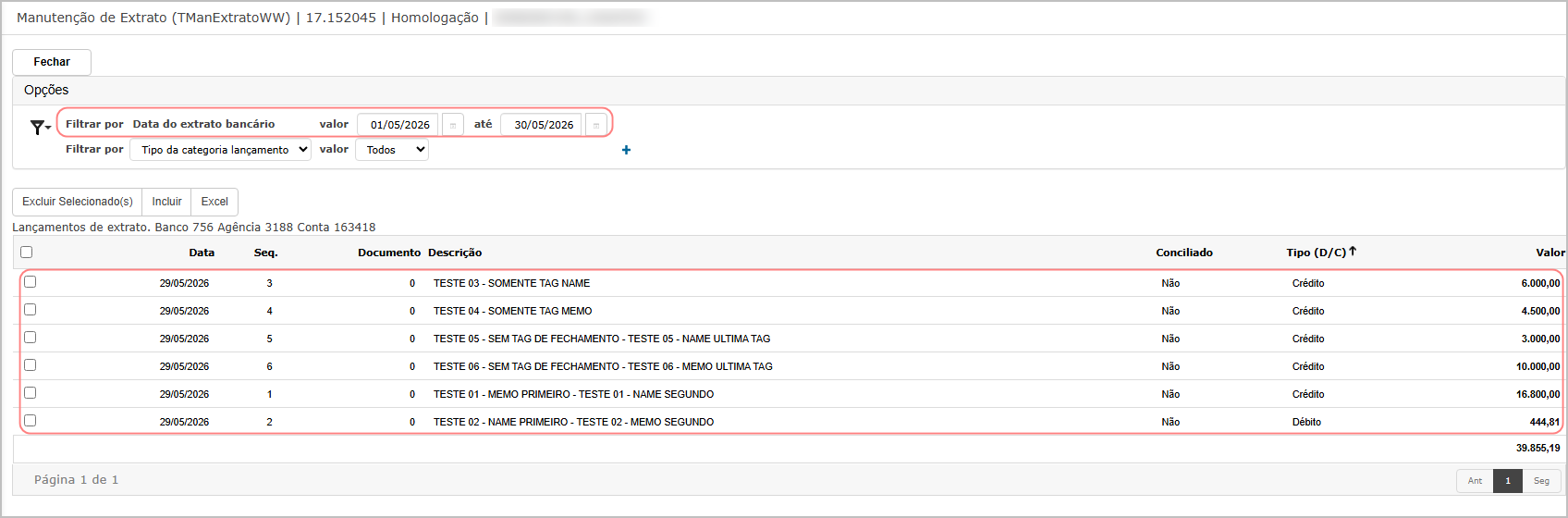Viewport: 1568px width, 518px height.
Task: Click the value 6.000,00
Action: (1540, 283)
